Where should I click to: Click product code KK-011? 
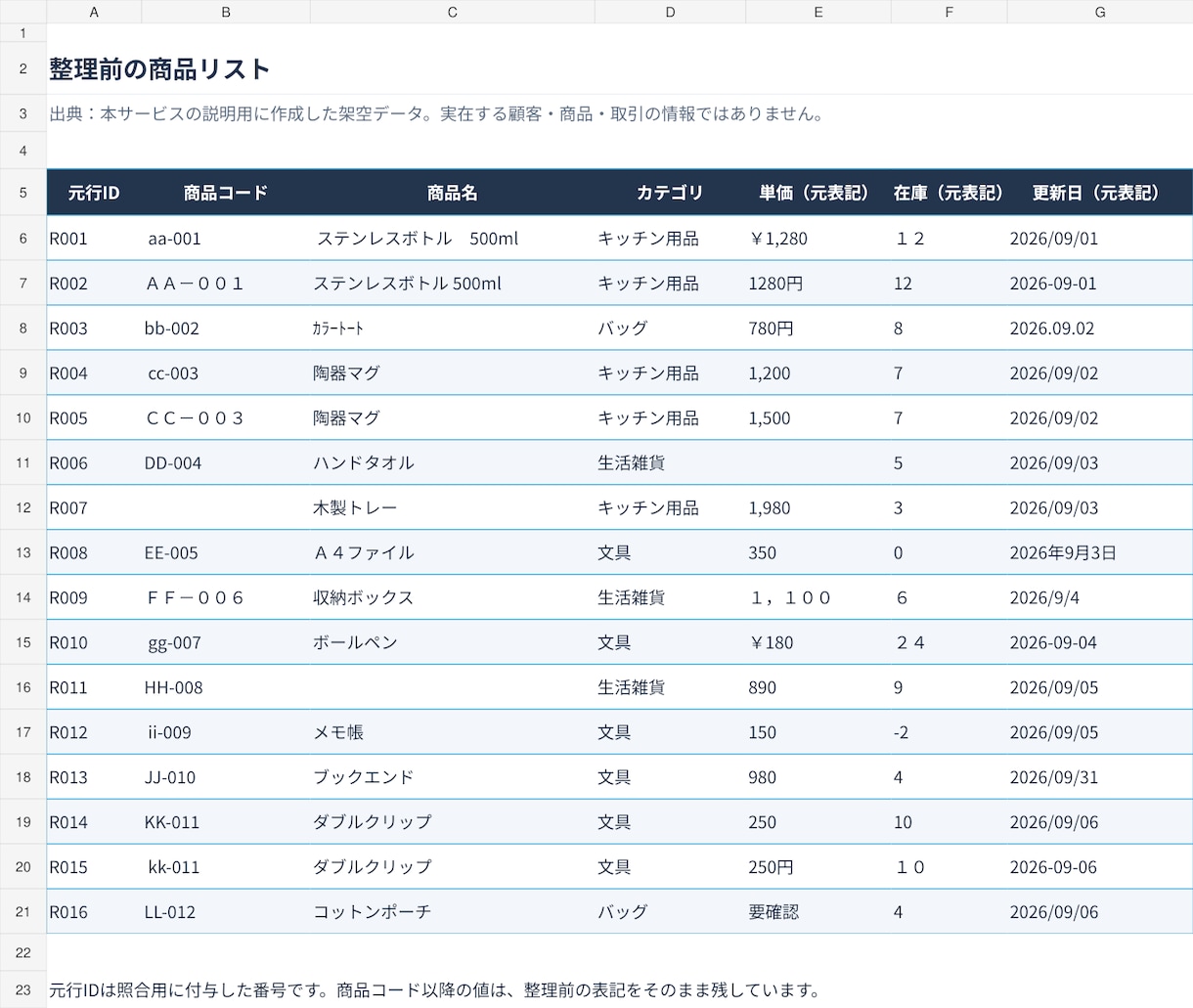pos(226,822)
